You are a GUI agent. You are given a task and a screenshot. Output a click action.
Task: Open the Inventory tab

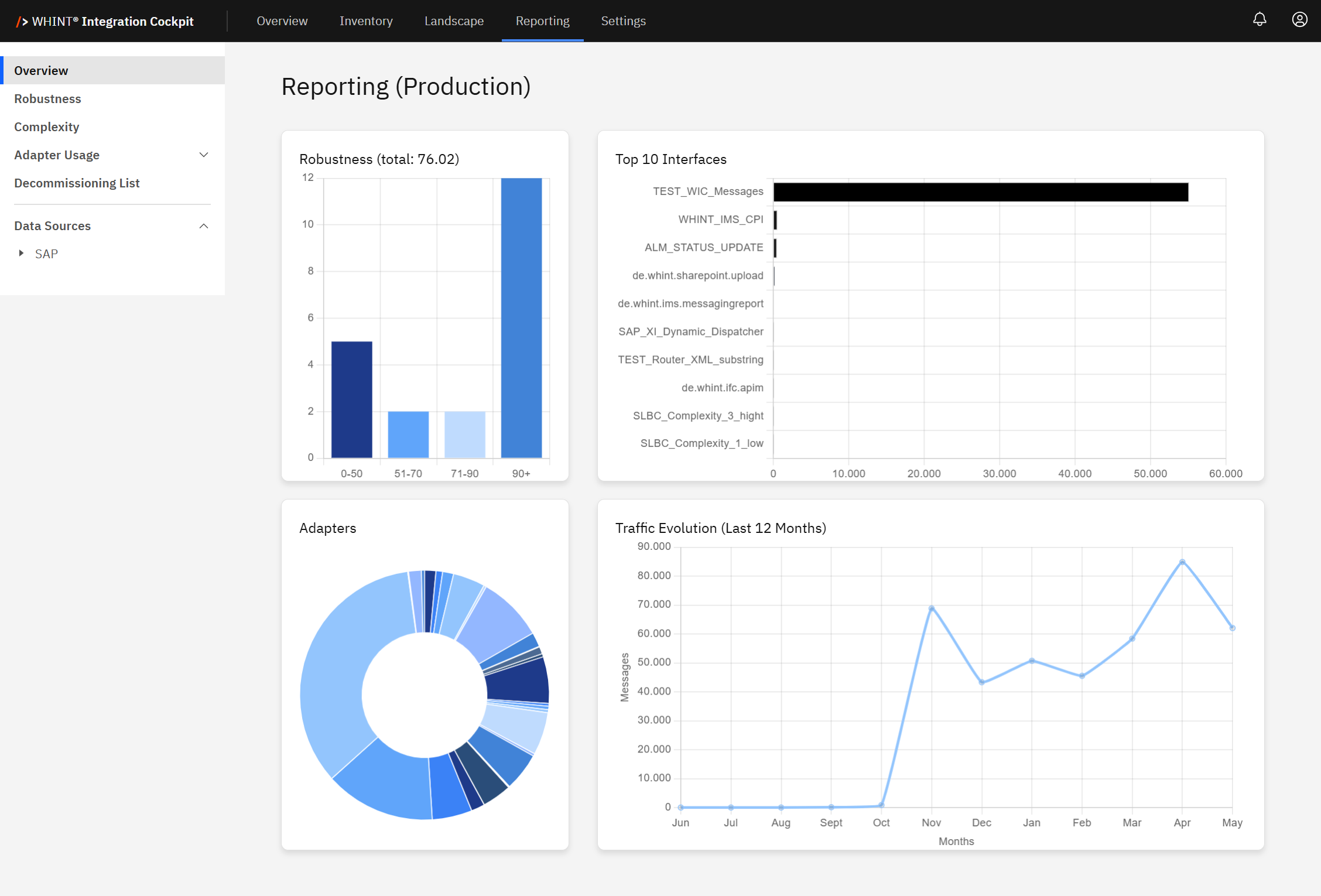(366, 21)
